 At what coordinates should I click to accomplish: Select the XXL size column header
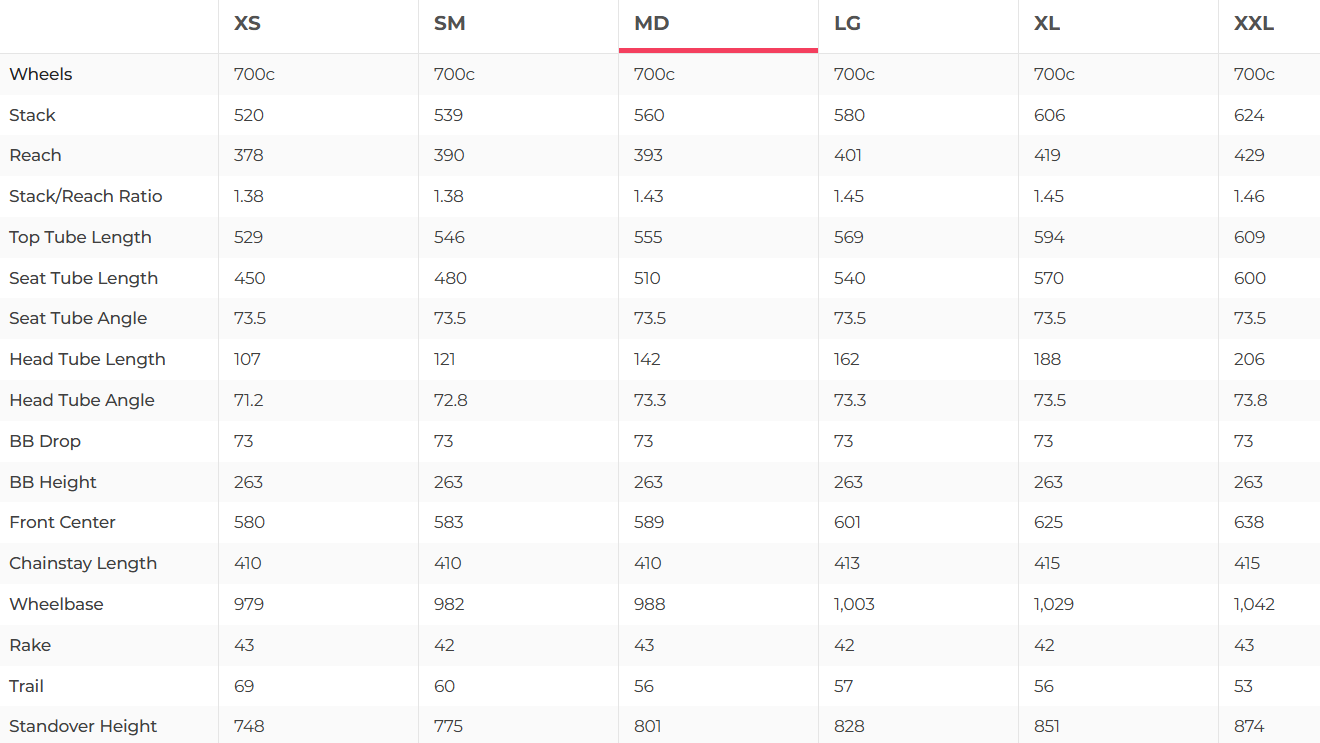pos(1254,23)
